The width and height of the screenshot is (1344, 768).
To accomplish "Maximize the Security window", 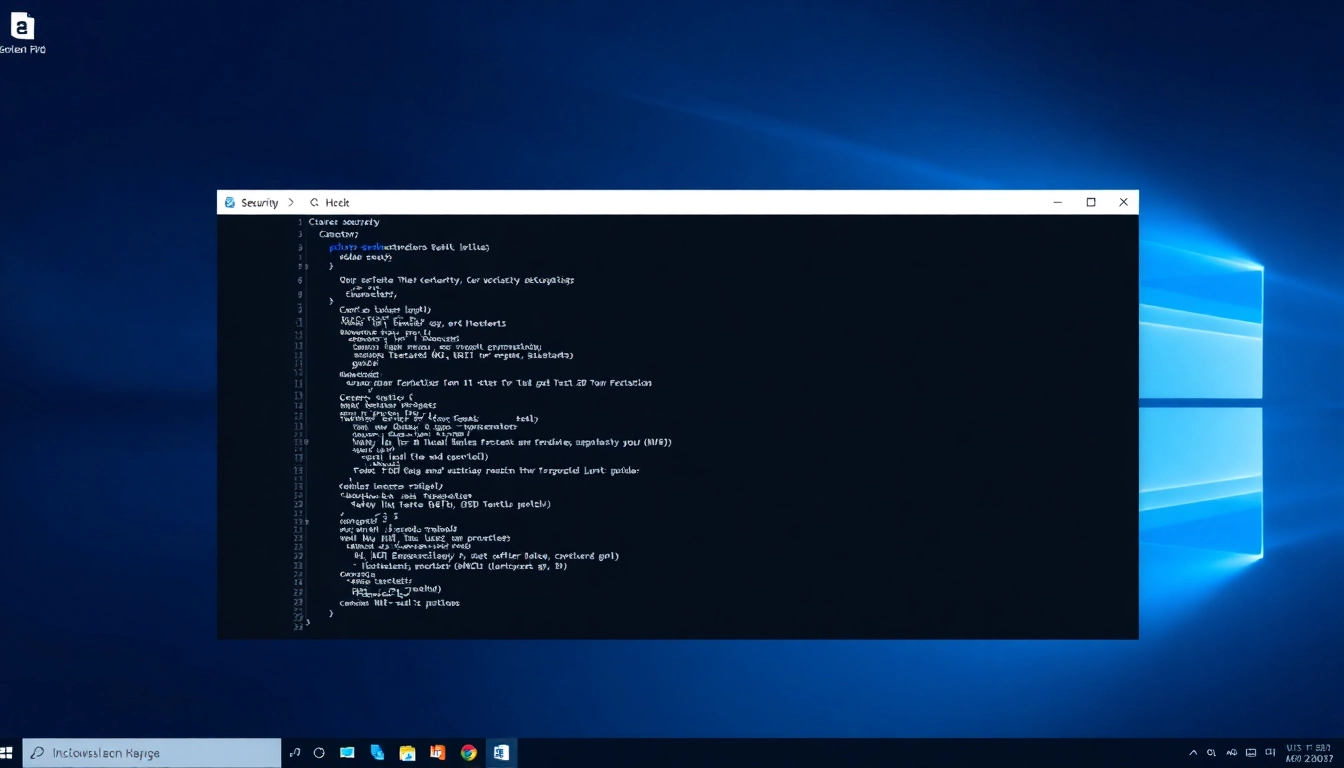I will (1091, 202).
